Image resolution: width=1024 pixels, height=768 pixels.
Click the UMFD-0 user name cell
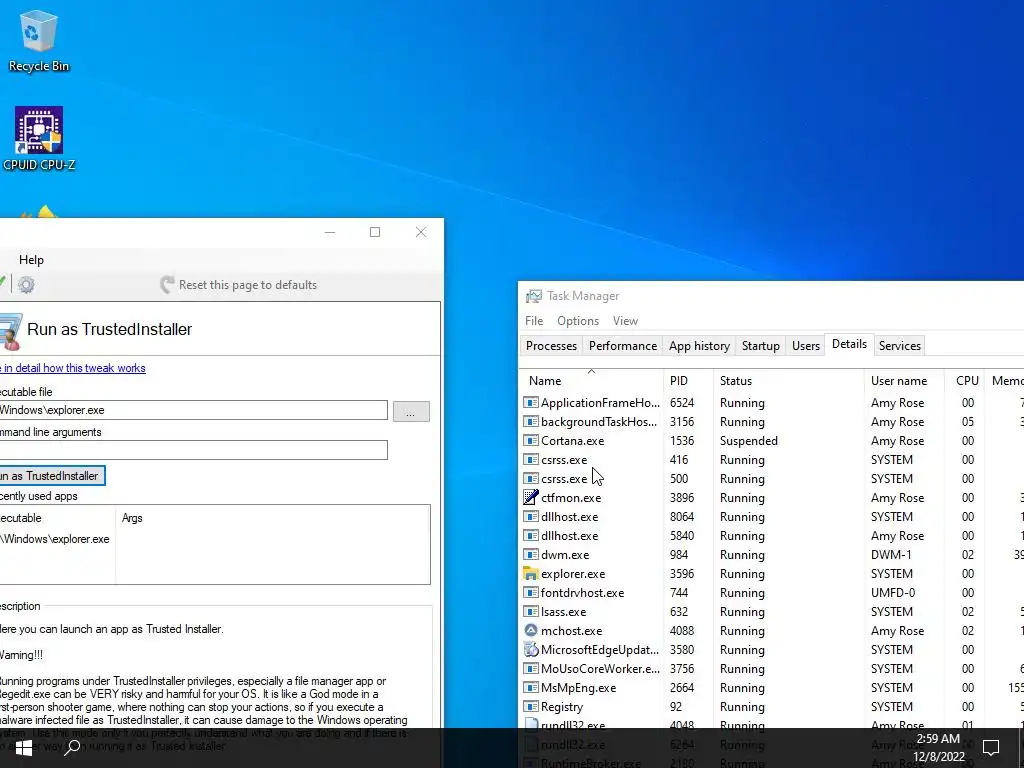pyautogui.click(x=893, y=592)
